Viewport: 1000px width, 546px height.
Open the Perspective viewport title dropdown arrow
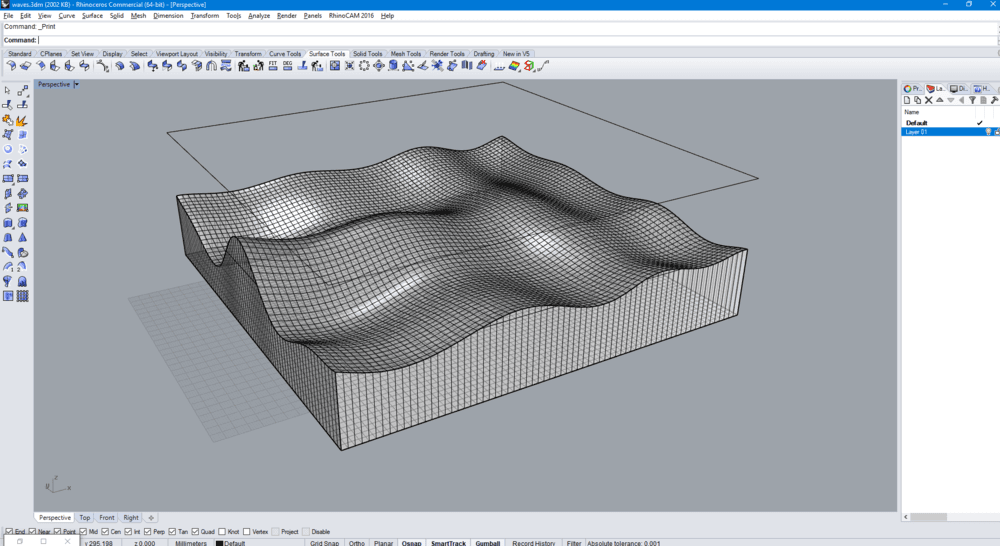(x=77, y=85)
